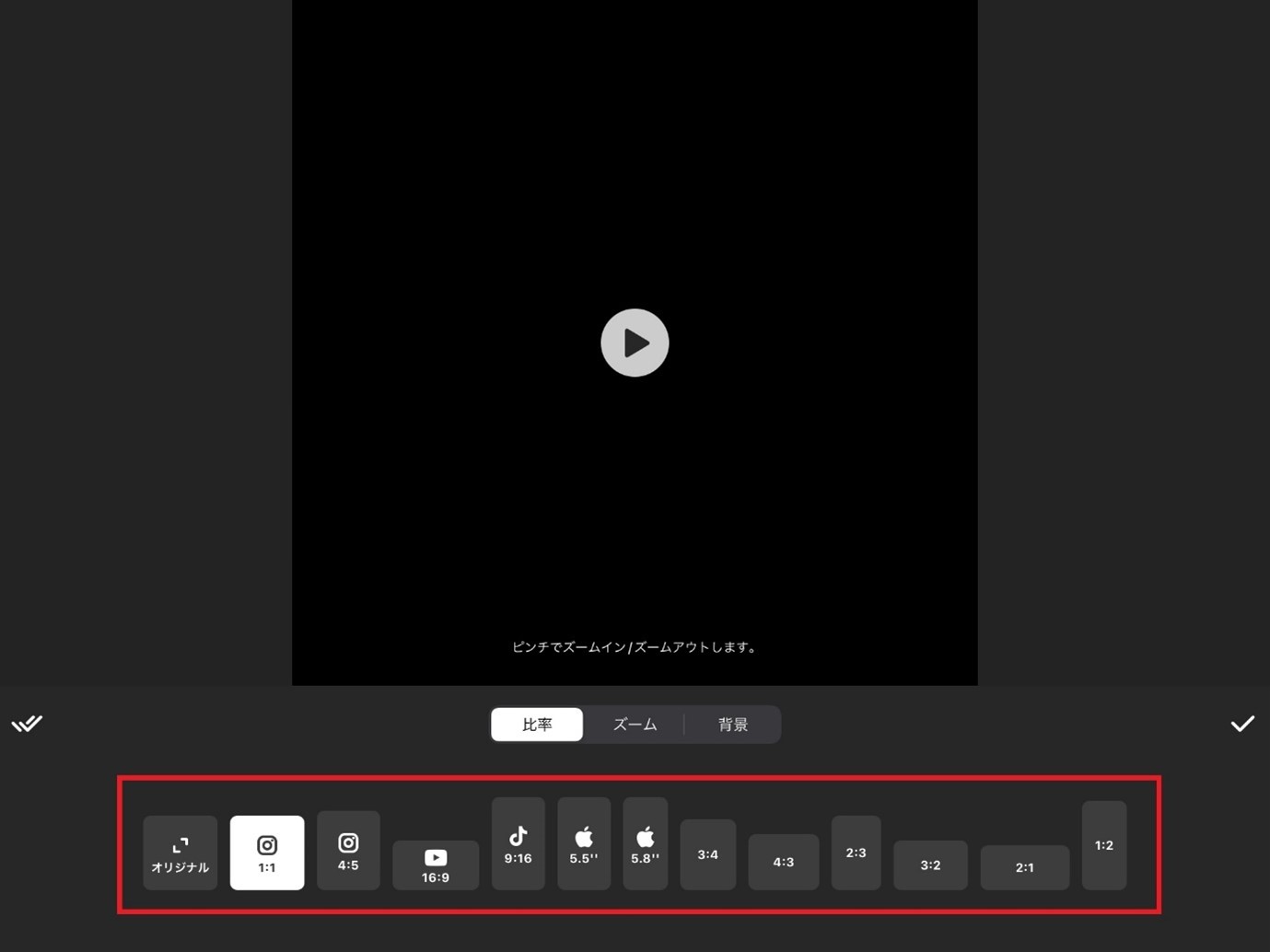The width and height of the screenshot is (1270, 952).
Task: Choose the TikTok 9:16 ratio
Action: click(x=518, y=843)
